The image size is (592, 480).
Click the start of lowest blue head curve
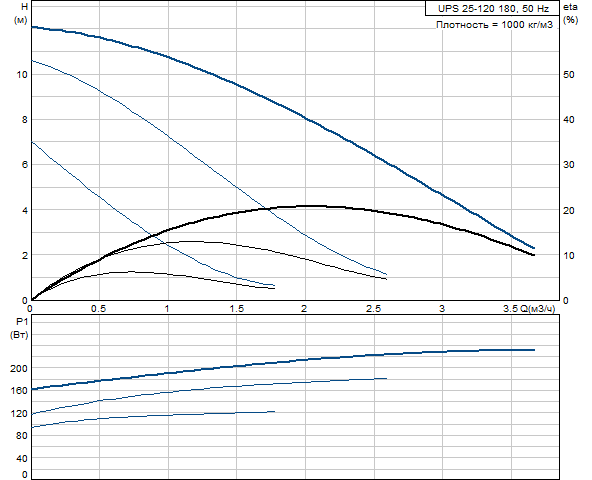tap(32, 142)
